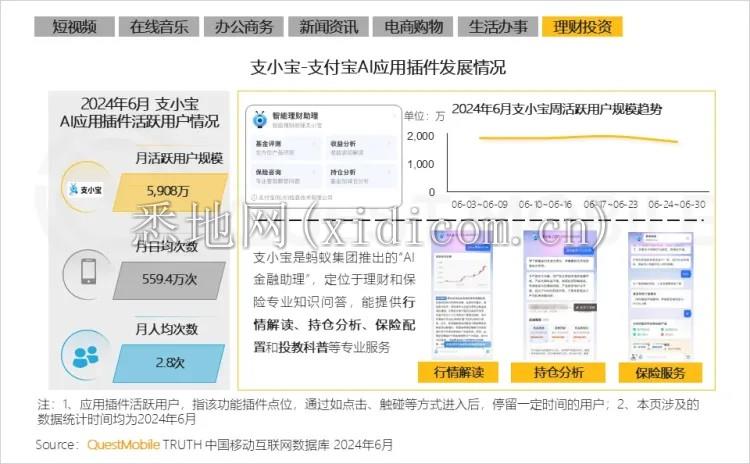Click the 支小宝 logo circle icon

87,188
